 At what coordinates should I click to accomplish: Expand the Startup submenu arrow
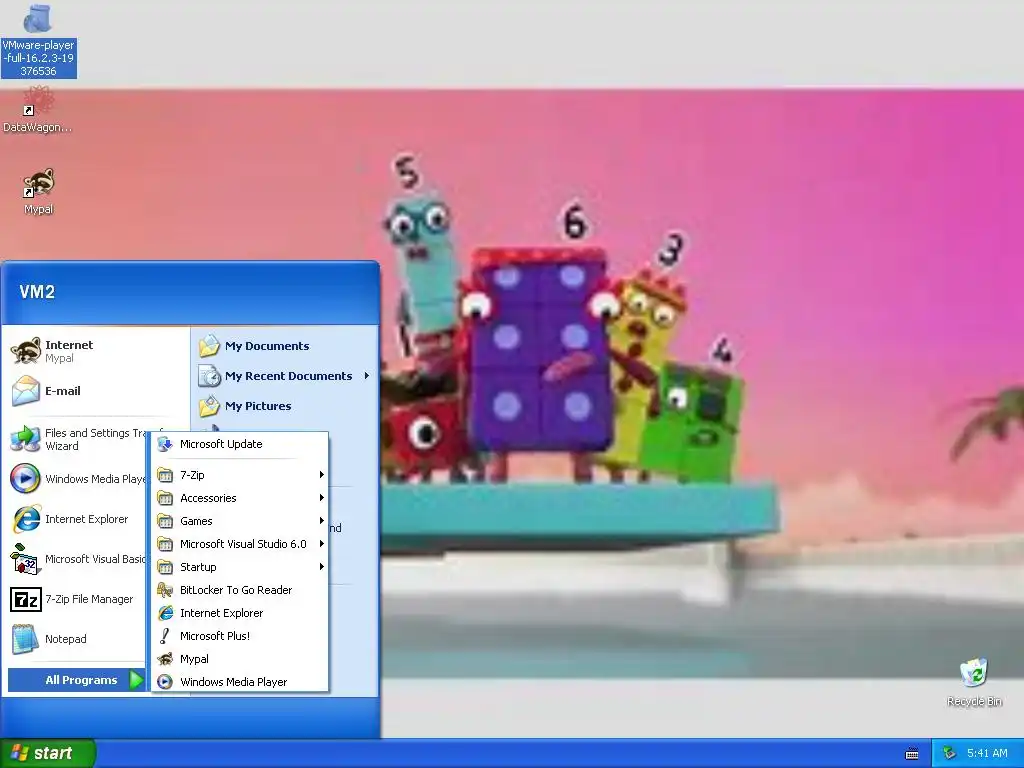321,567
